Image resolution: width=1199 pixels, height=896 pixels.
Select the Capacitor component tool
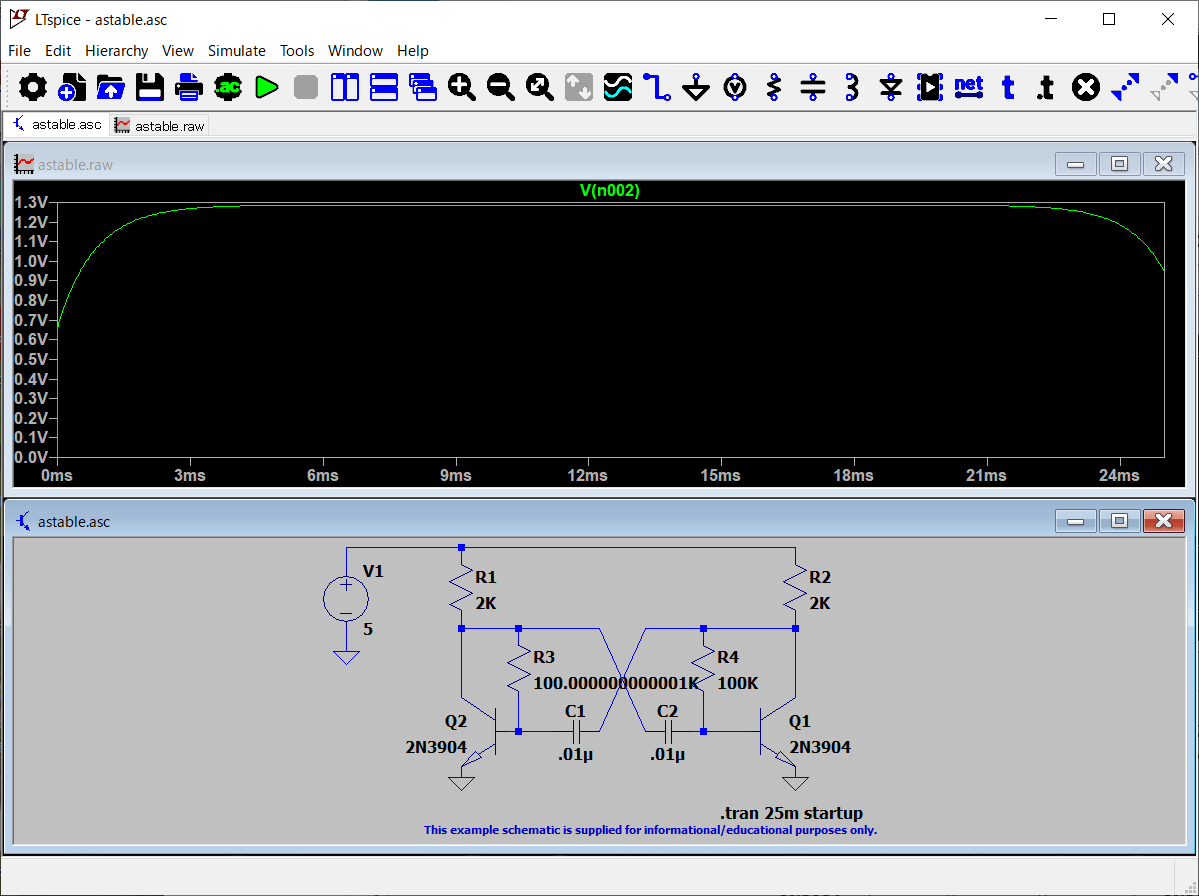(813, 88)
